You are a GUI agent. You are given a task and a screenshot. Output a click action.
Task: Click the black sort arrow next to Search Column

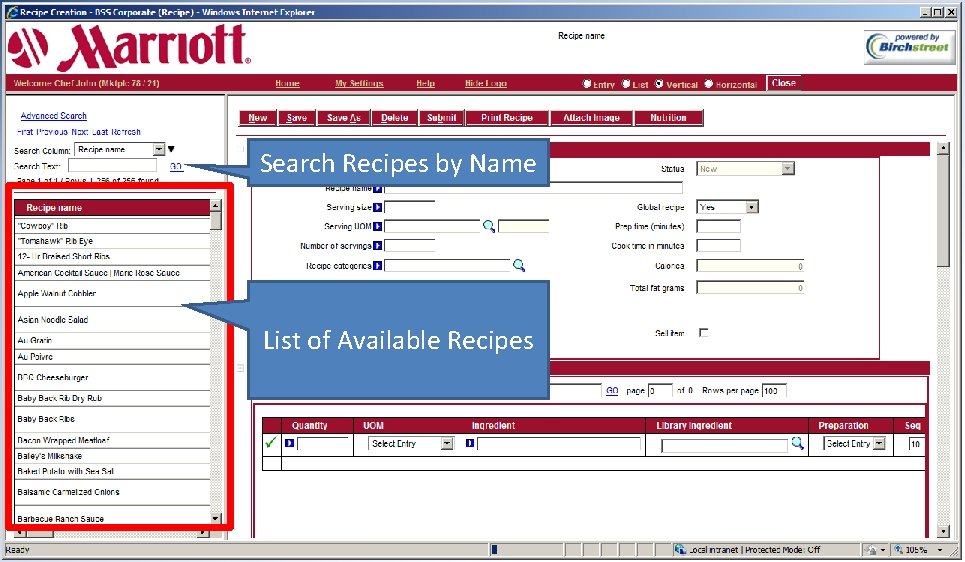(171, 149)
